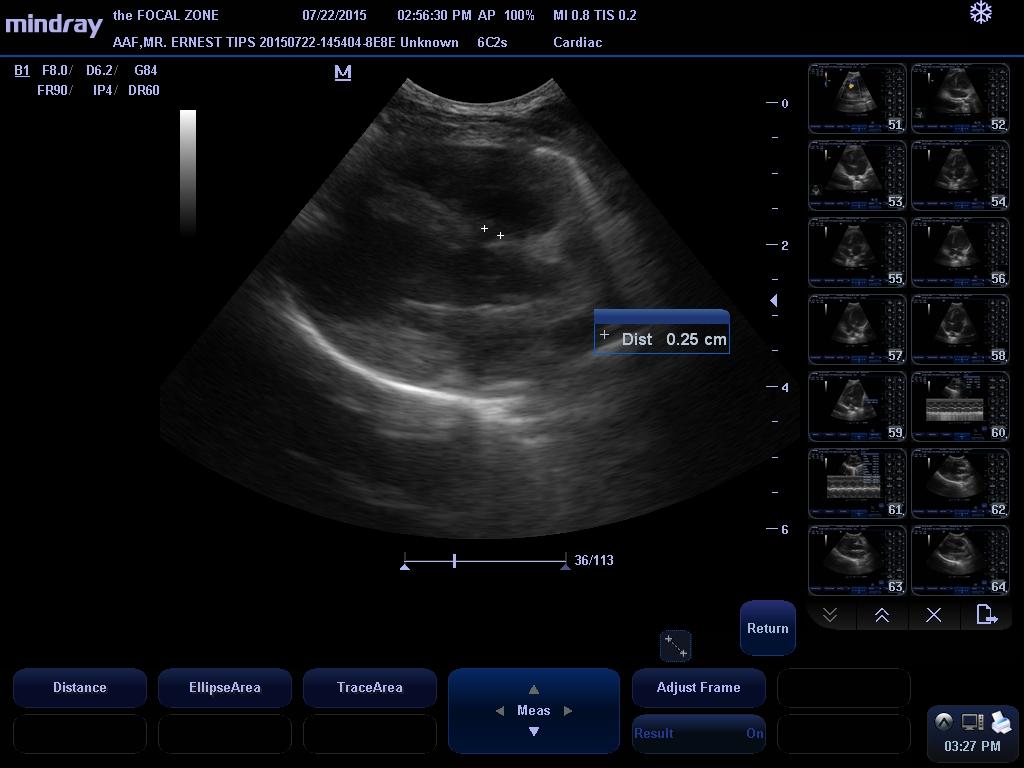This screenshot has height=768, width=1024.
Task: Click the export file icon below thumbnails
Action: coord(986,615)
